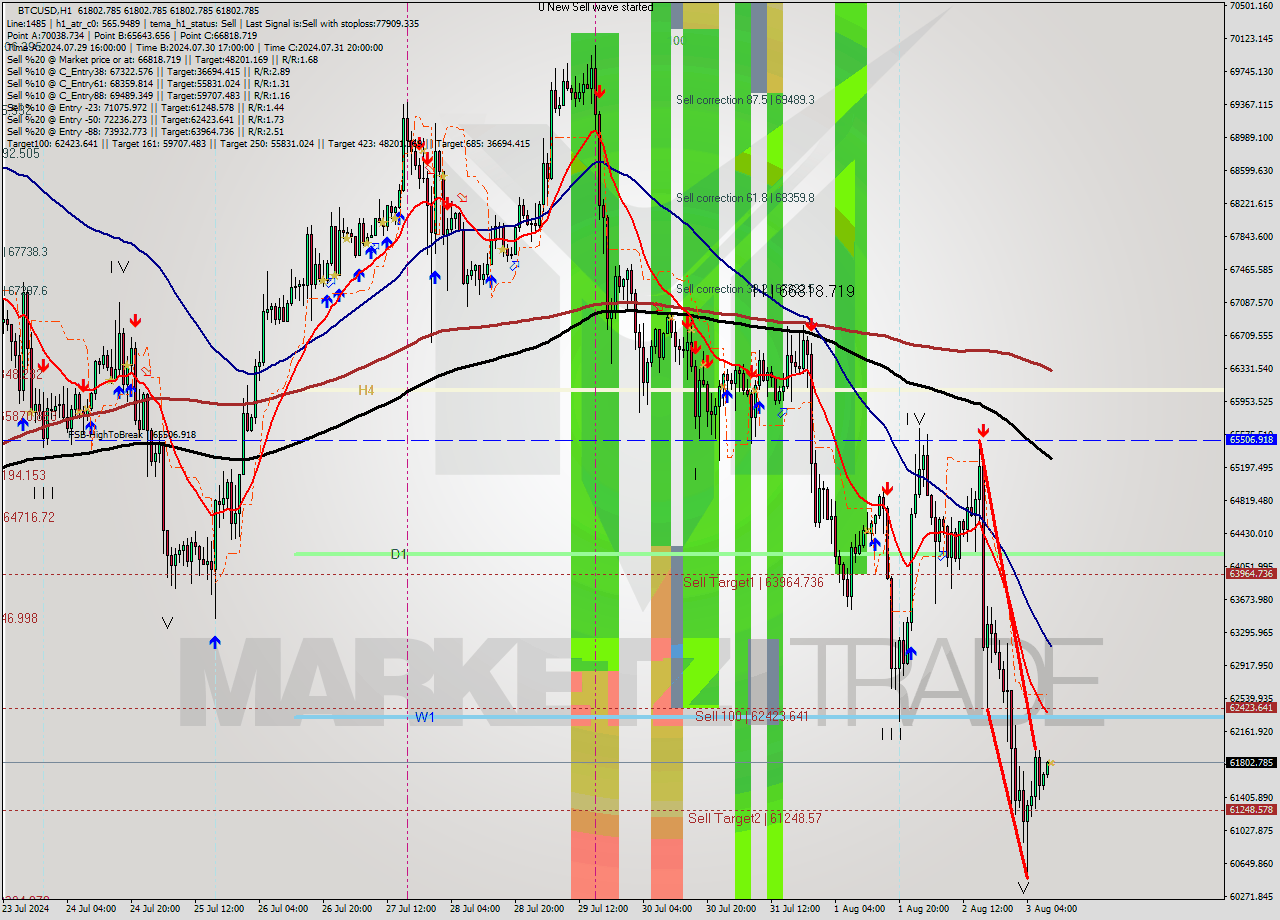Click the 'V' wave label below the last candle low
Viewport: 1280px width, 920px height.
click(1023, 888)
